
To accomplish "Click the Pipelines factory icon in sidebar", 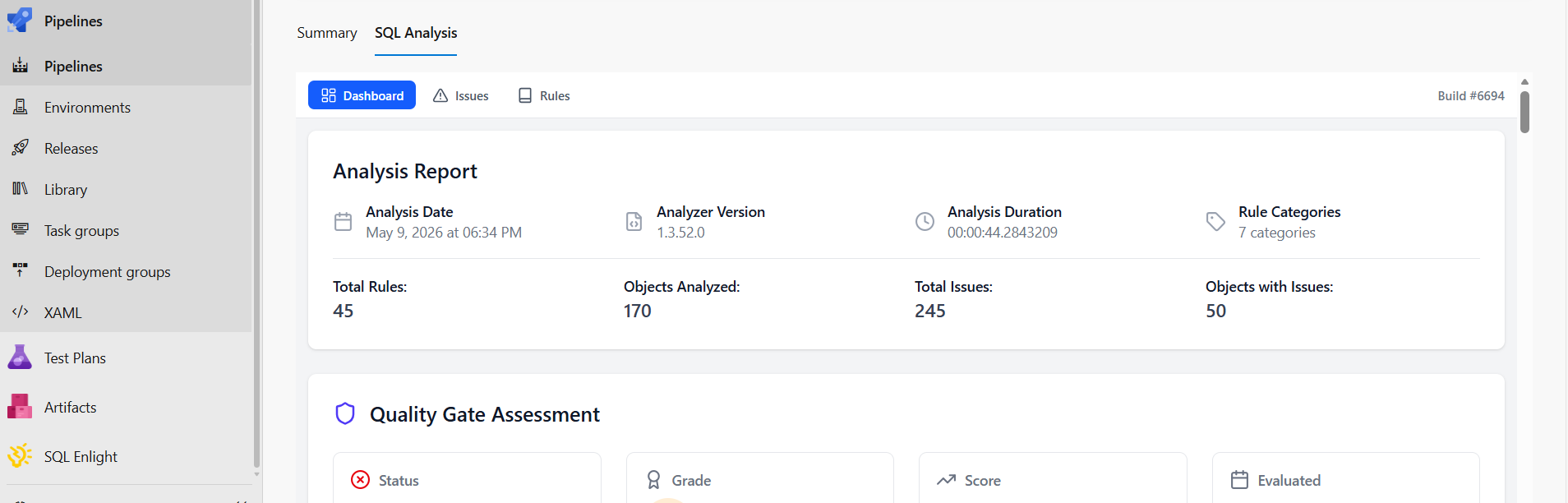I will coord(21,66).
